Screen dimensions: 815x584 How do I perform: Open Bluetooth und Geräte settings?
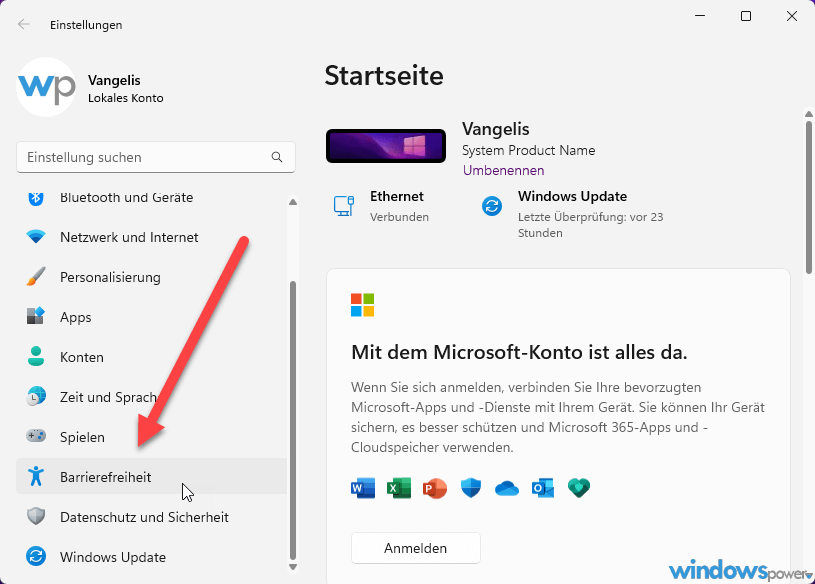[151, 197]
